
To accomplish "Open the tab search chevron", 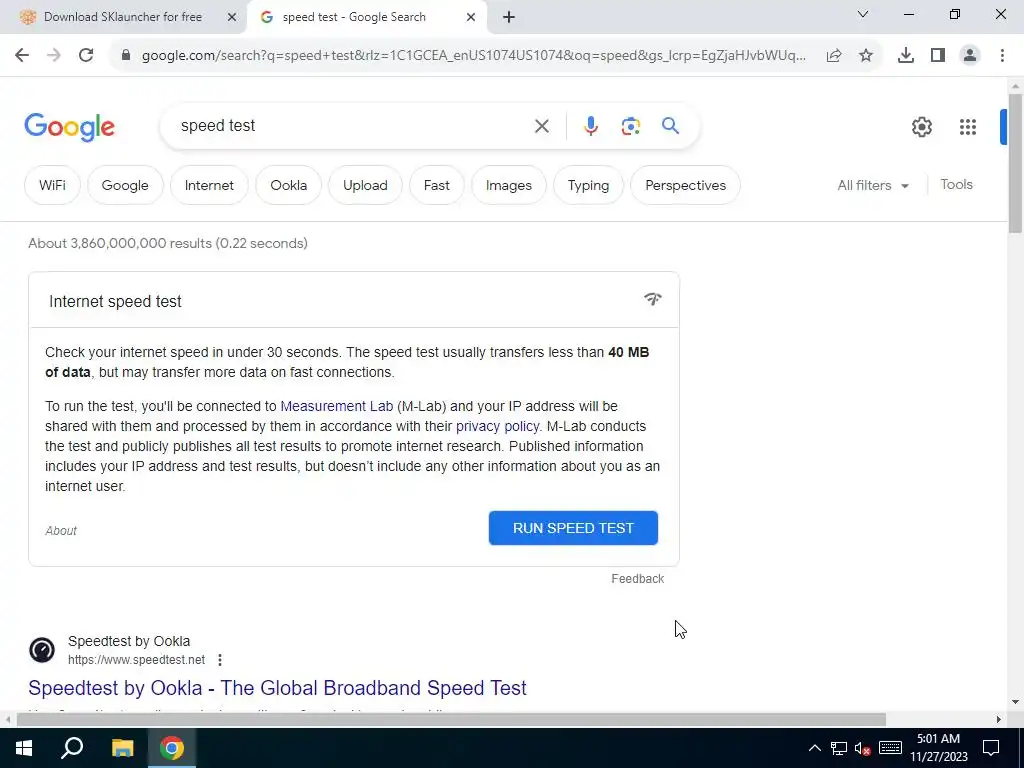I will coord(863,14).
